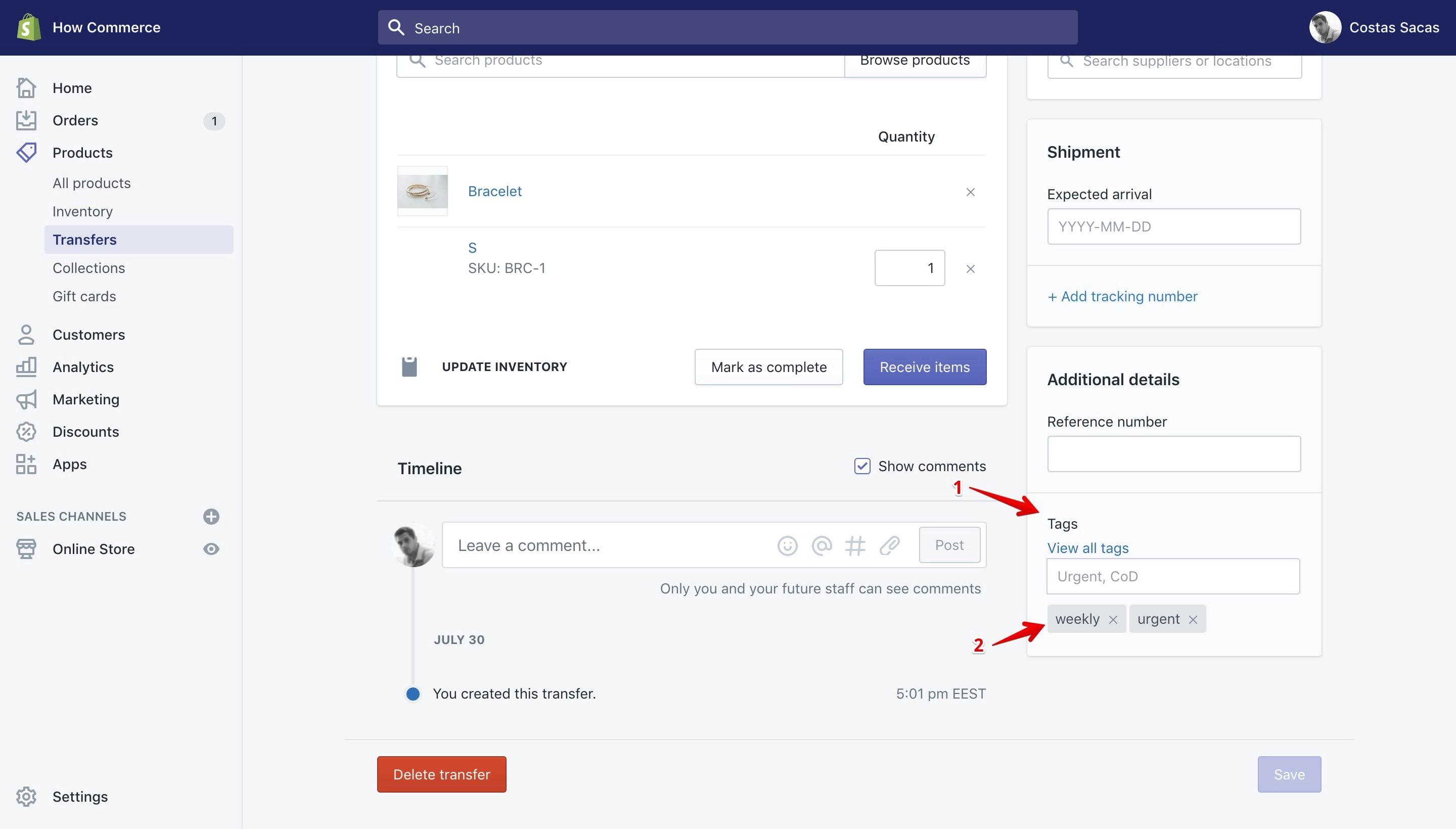The height and width of the screenshot is (829, 1456).
Task: Click the Online Store storefront icon
Action: click(26, 549)
